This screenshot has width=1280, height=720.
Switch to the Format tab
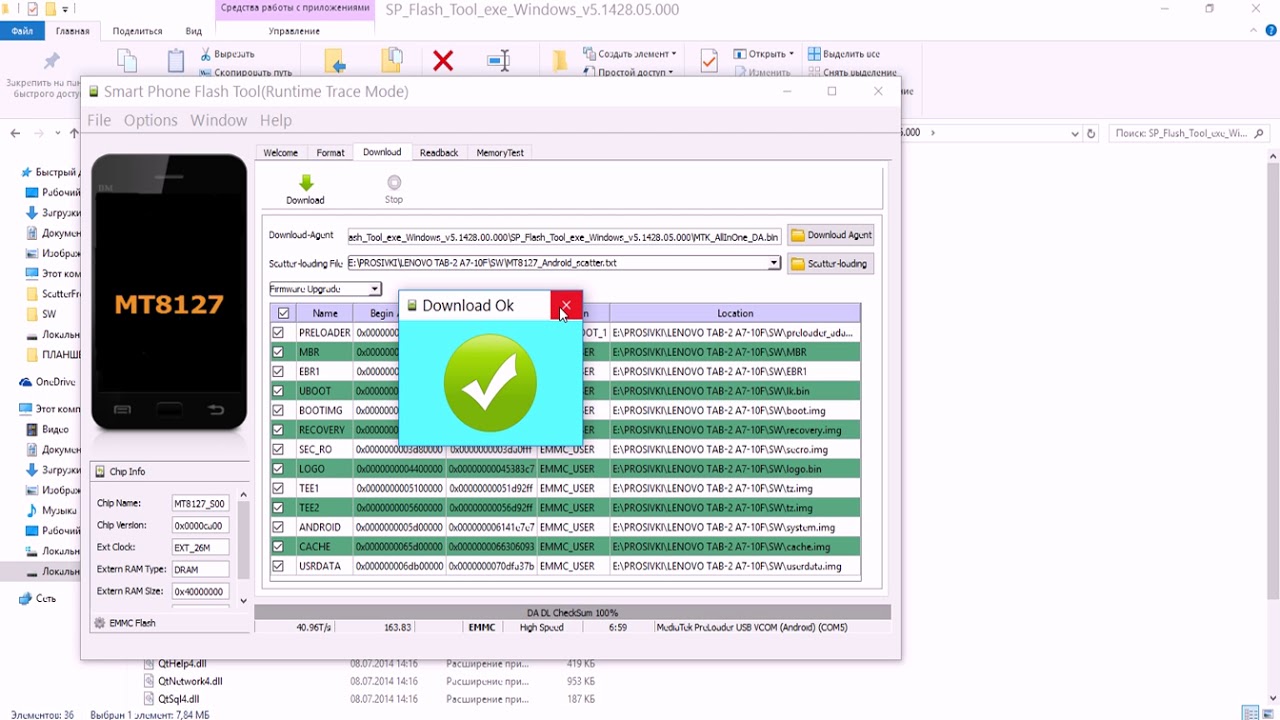pos(331,153)
